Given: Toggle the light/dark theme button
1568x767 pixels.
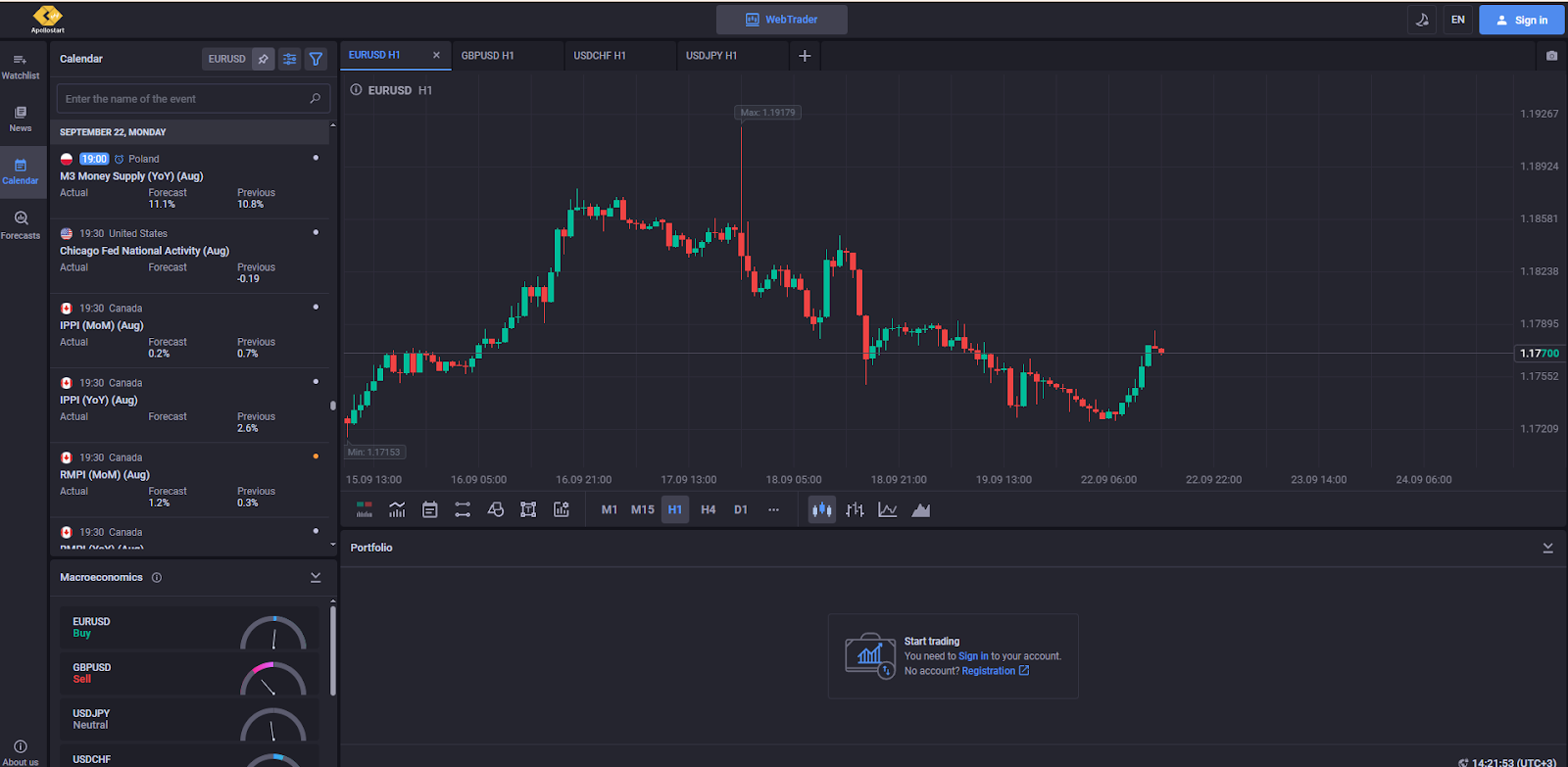Looking at the screenshot, I should coord(1422,20).
